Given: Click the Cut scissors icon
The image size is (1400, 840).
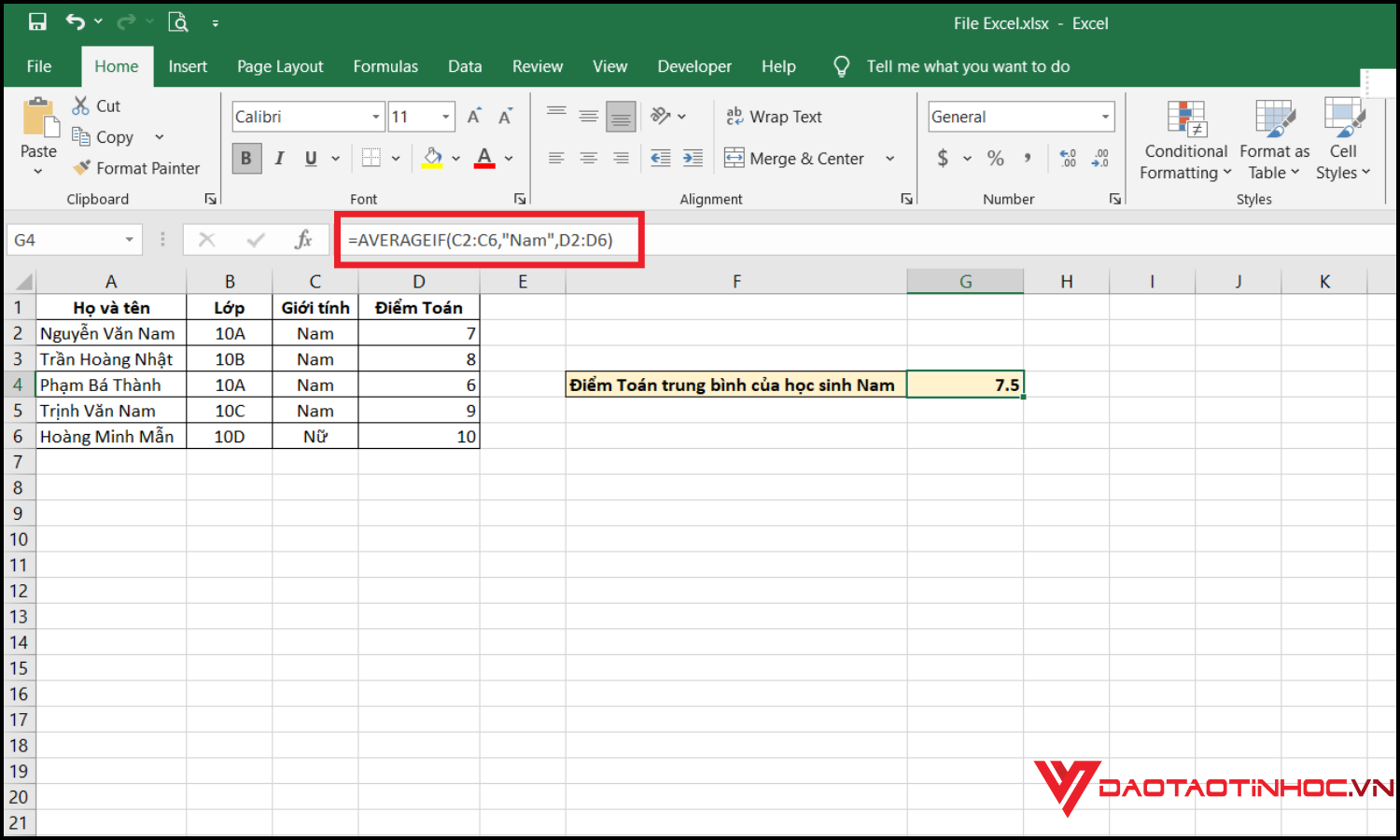Looking at the screenshot, I should coord(81,105).
